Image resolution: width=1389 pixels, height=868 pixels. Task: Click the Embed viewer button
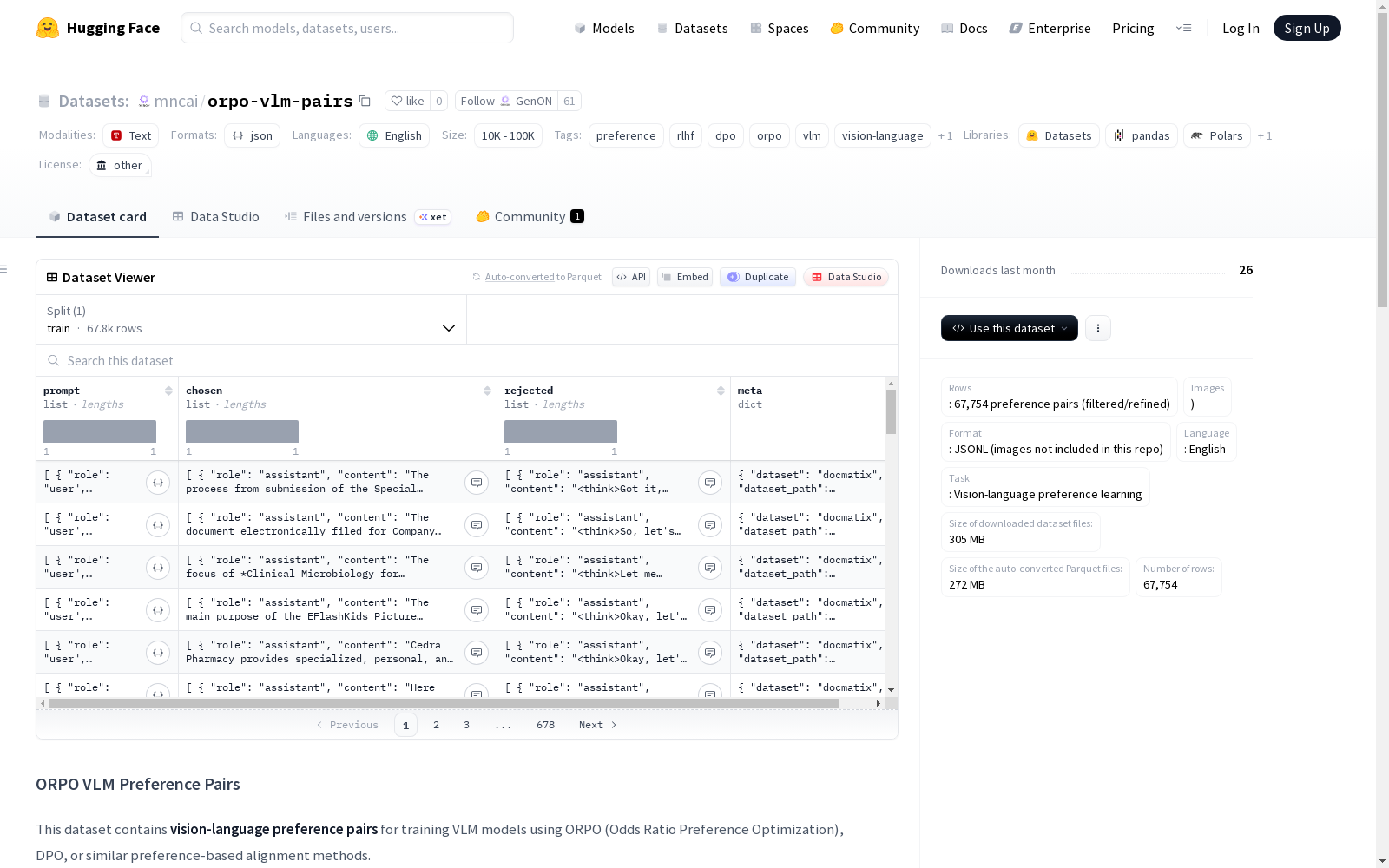click(685, 277)
